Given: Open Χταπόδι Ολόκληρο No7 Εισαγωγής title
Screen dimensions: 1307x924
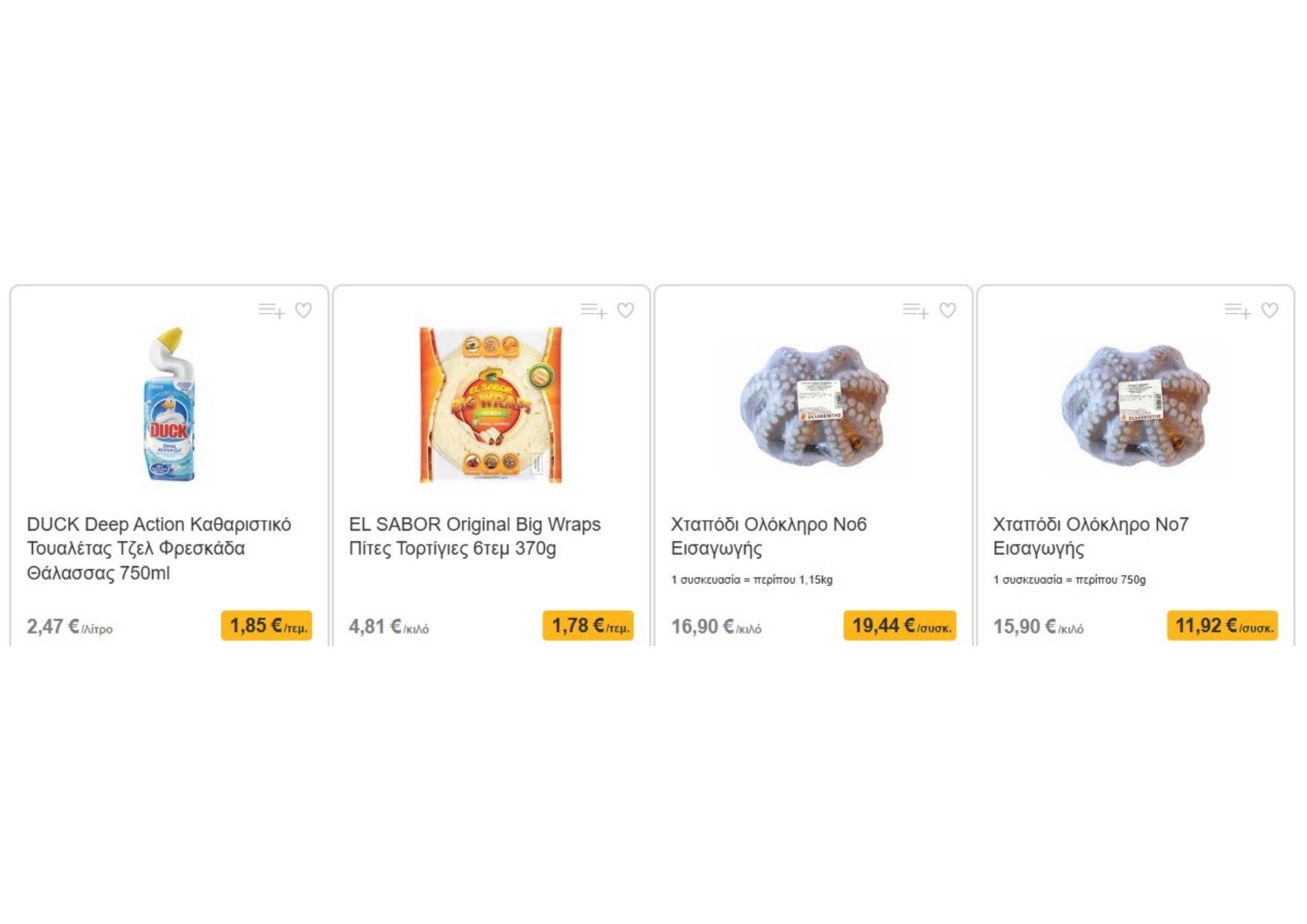Looking at the screenshot, I should coord(1091,537).
